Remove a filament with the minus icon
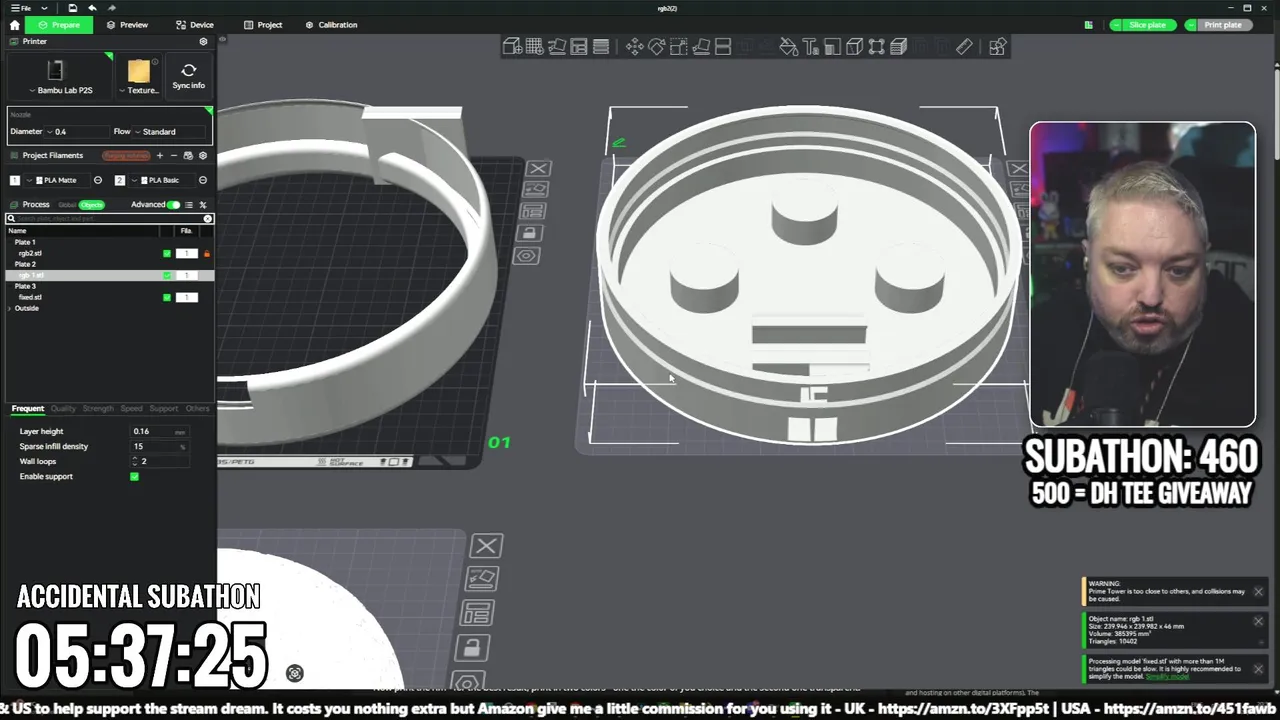Viewport: 1280px width, 720px height. [174, 155]
